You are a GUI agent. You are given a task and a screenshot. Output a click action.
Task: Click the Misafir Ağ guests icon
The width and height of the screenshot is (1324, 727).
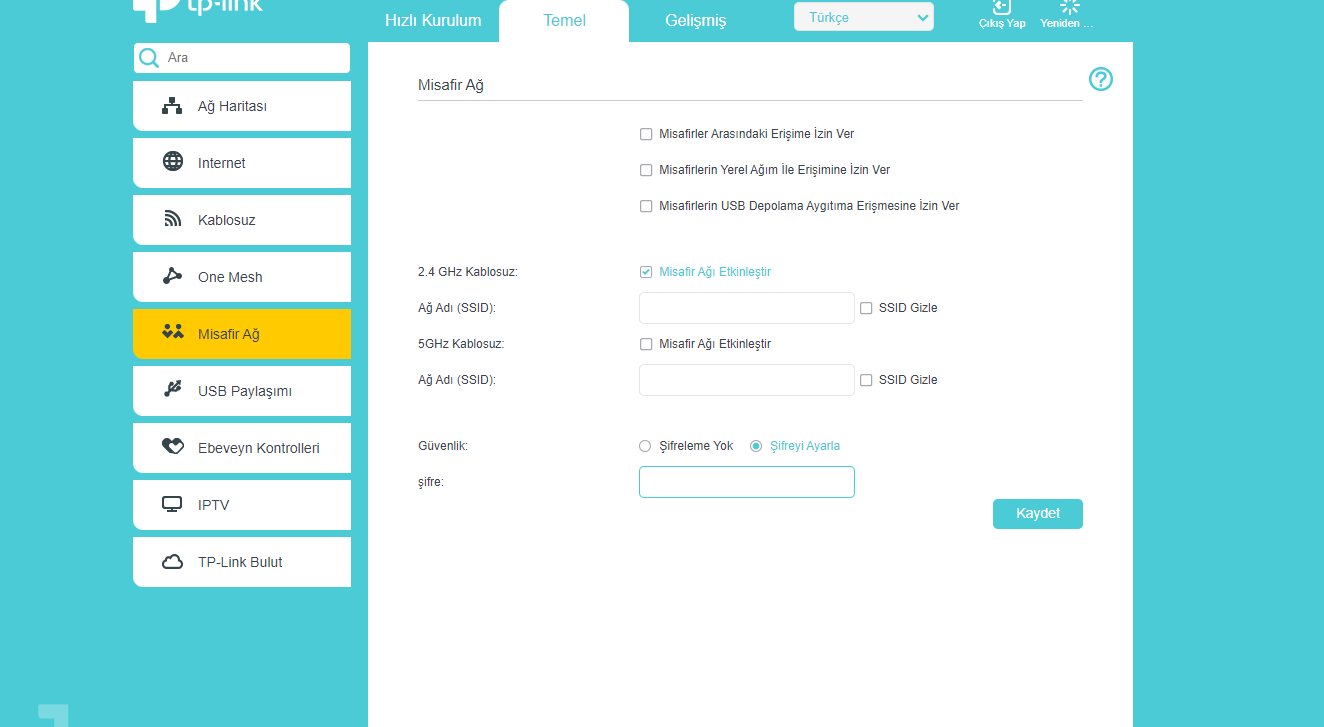173,333
